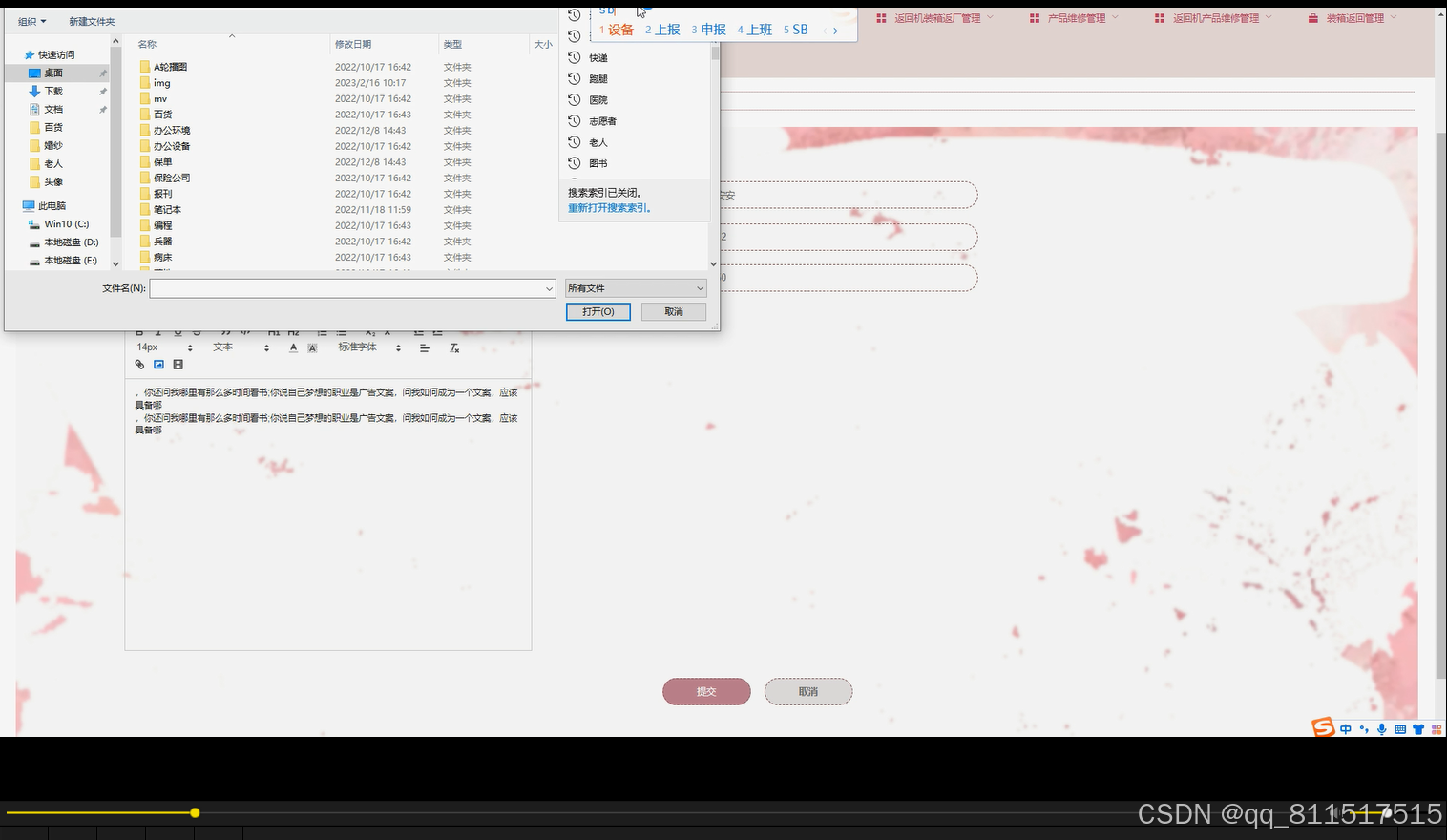Image resolution: width=1447 pixels, height=840 pixels.
Task: Toggle Sogou input between Chinese and English
Action: tap(1345, 728)
